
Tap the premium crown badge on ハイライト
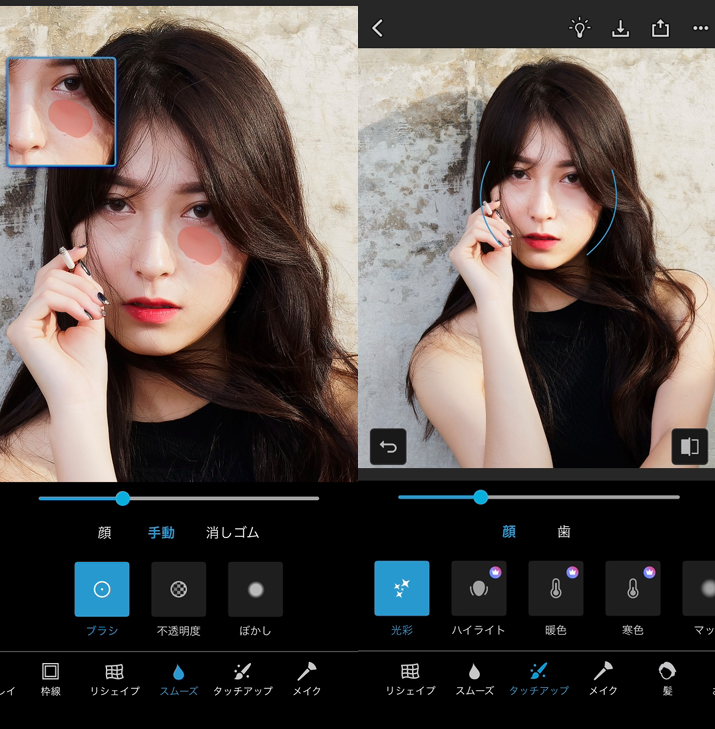point(496,572)
